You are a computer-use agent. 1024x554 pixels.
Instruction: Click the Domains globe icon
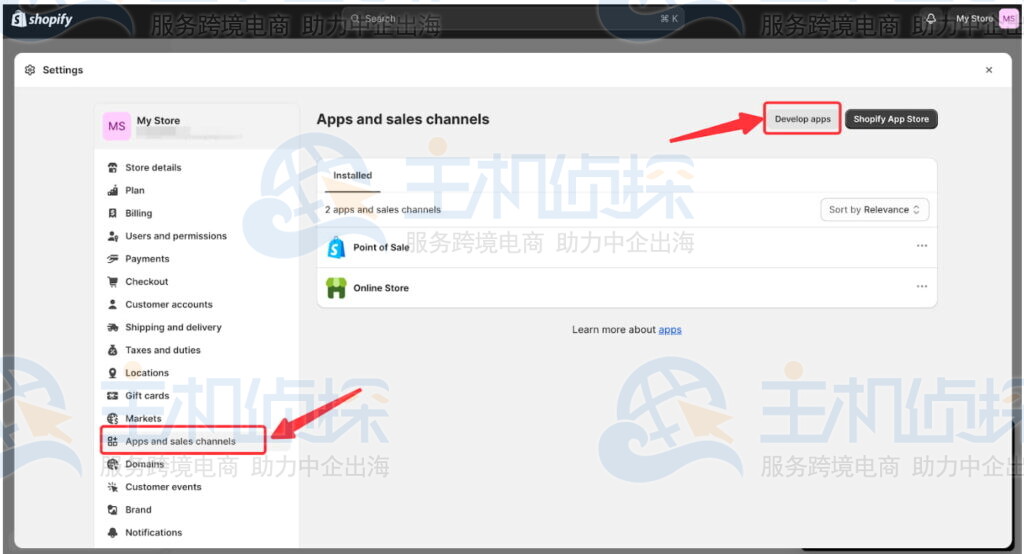point(112,464)
